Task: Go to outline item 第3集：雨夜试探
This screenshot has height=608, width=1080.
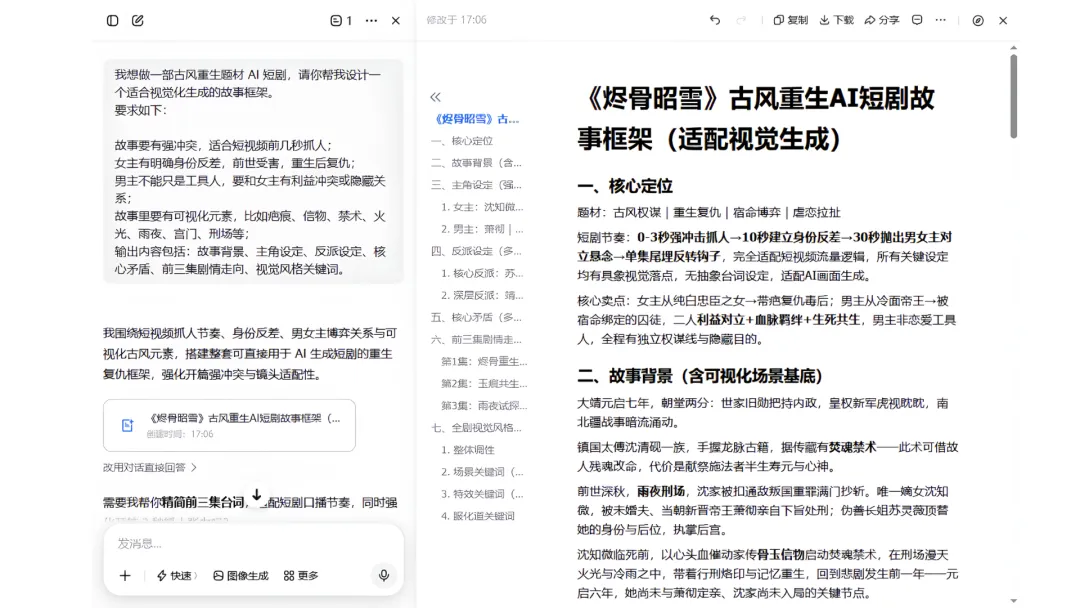Action: pos(484,406)
